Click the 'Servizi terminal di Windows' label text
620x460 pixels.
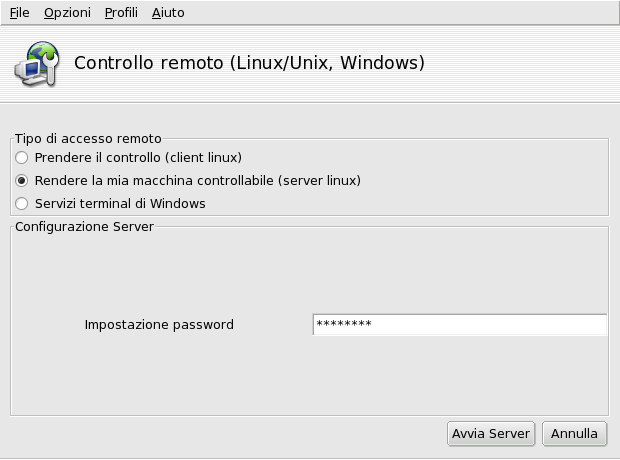point(120,204)
